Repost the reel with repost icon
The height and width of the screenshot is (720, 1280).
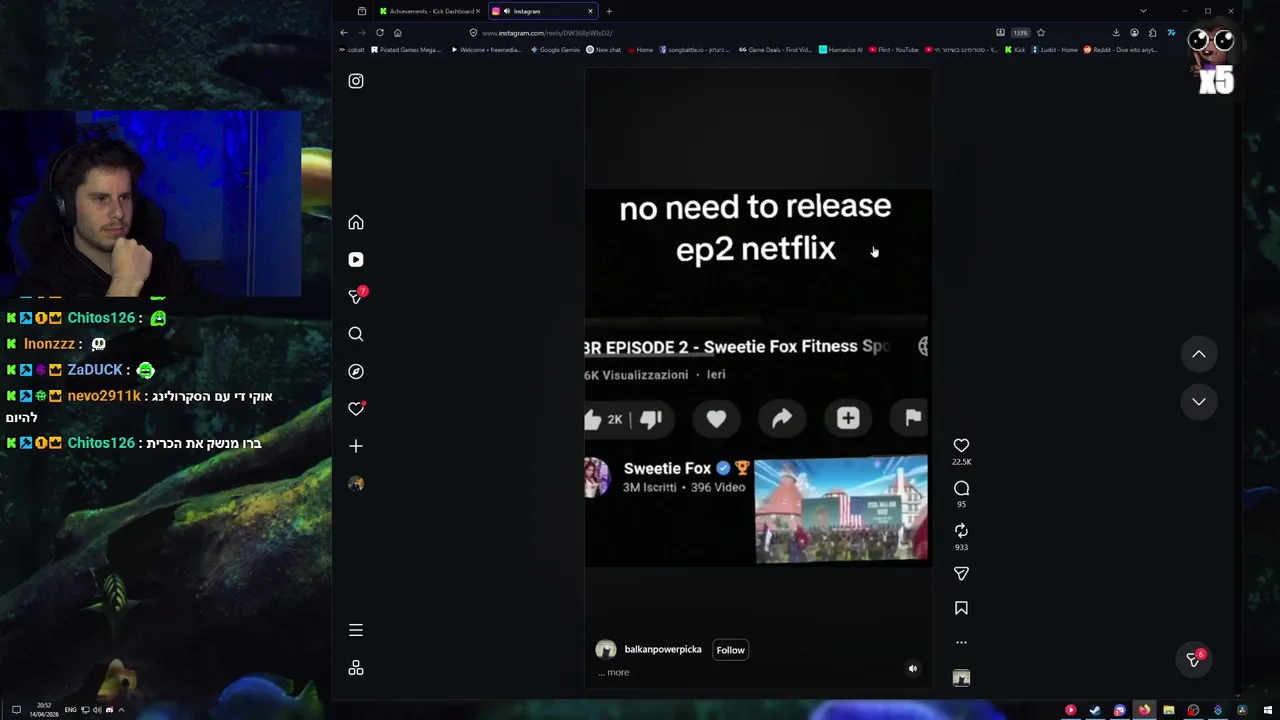tap(961, 531)
